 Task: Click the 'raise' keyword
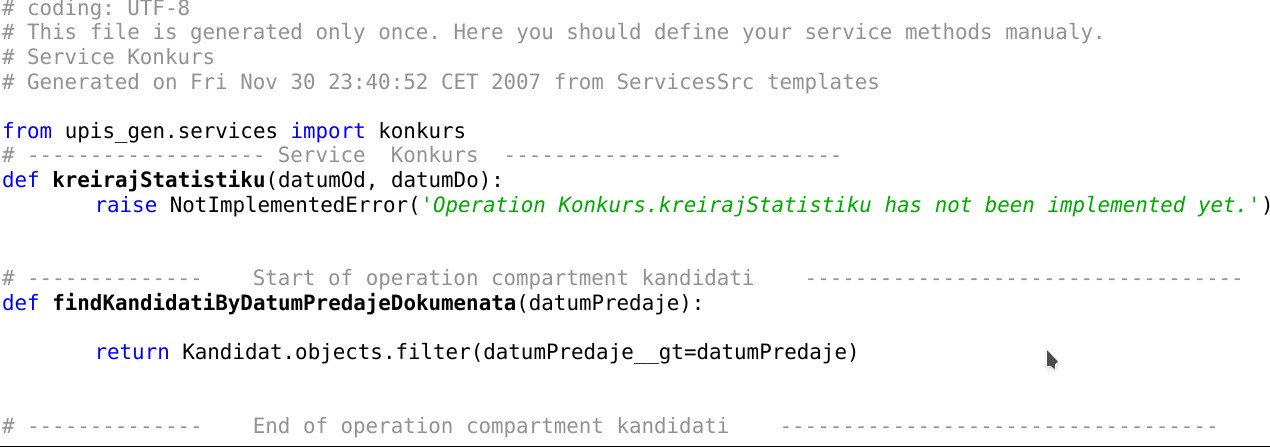pos(127,205)
